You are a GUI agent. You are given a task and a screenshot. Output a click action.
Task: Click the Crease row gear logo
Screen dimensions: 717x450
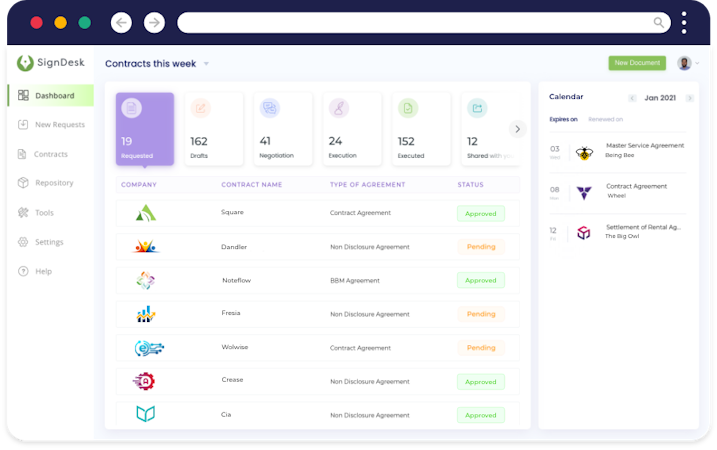click(x=144, y=381)
